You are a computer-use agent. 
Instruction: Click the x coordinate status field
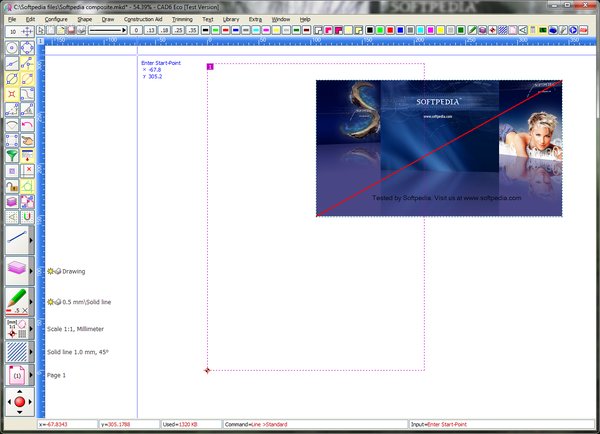pos(67,424)
